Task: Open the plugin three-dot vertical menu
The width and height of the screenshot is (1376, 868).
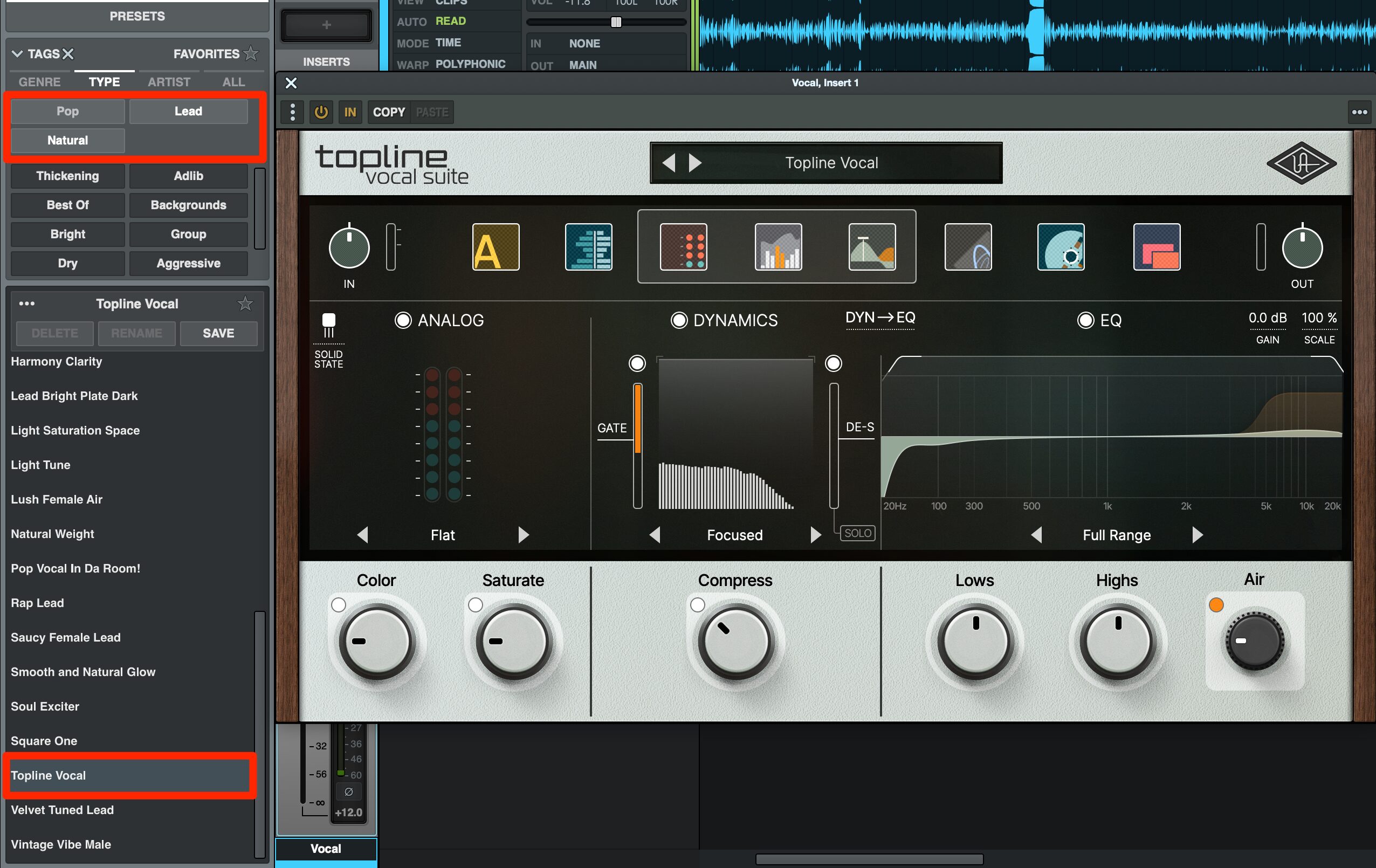Action: (293, 112)
